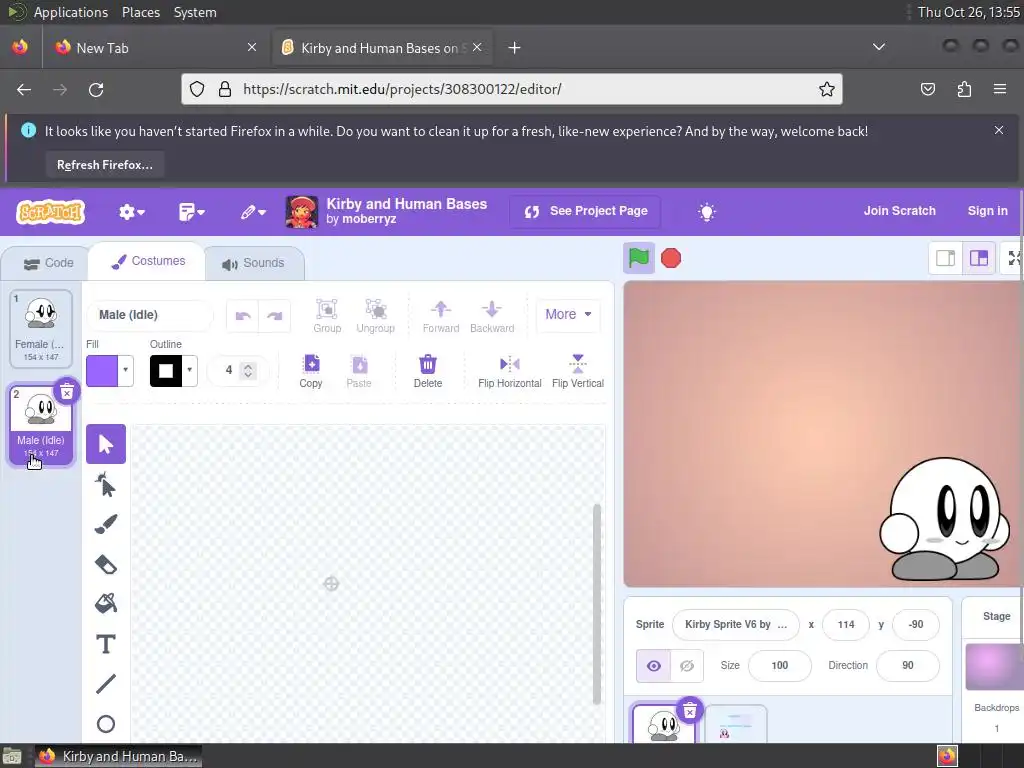The image size is (1024, 768).
Task: Switch to the Code tab
Action: coord(48,263)
